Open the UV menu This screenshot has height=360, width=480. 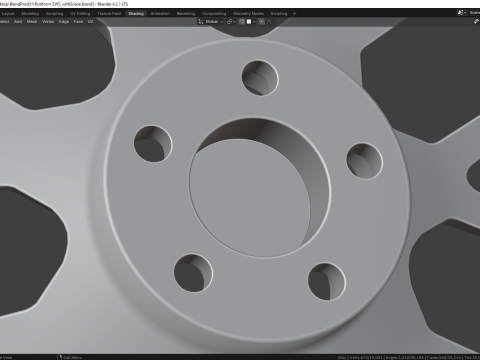coord(90,22)
